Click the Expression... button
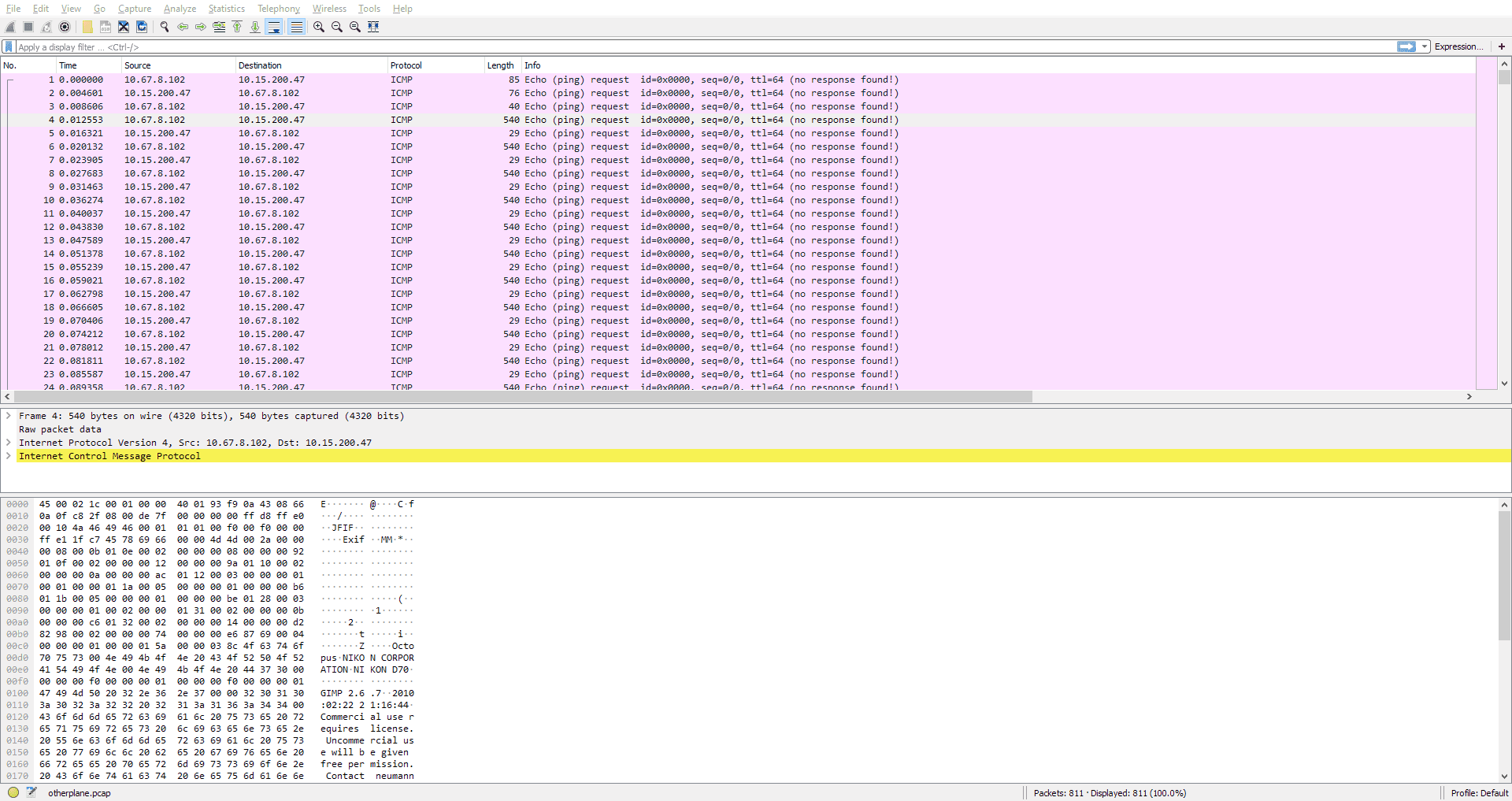Screen dimensions: 1512x801 [1458, 47]
